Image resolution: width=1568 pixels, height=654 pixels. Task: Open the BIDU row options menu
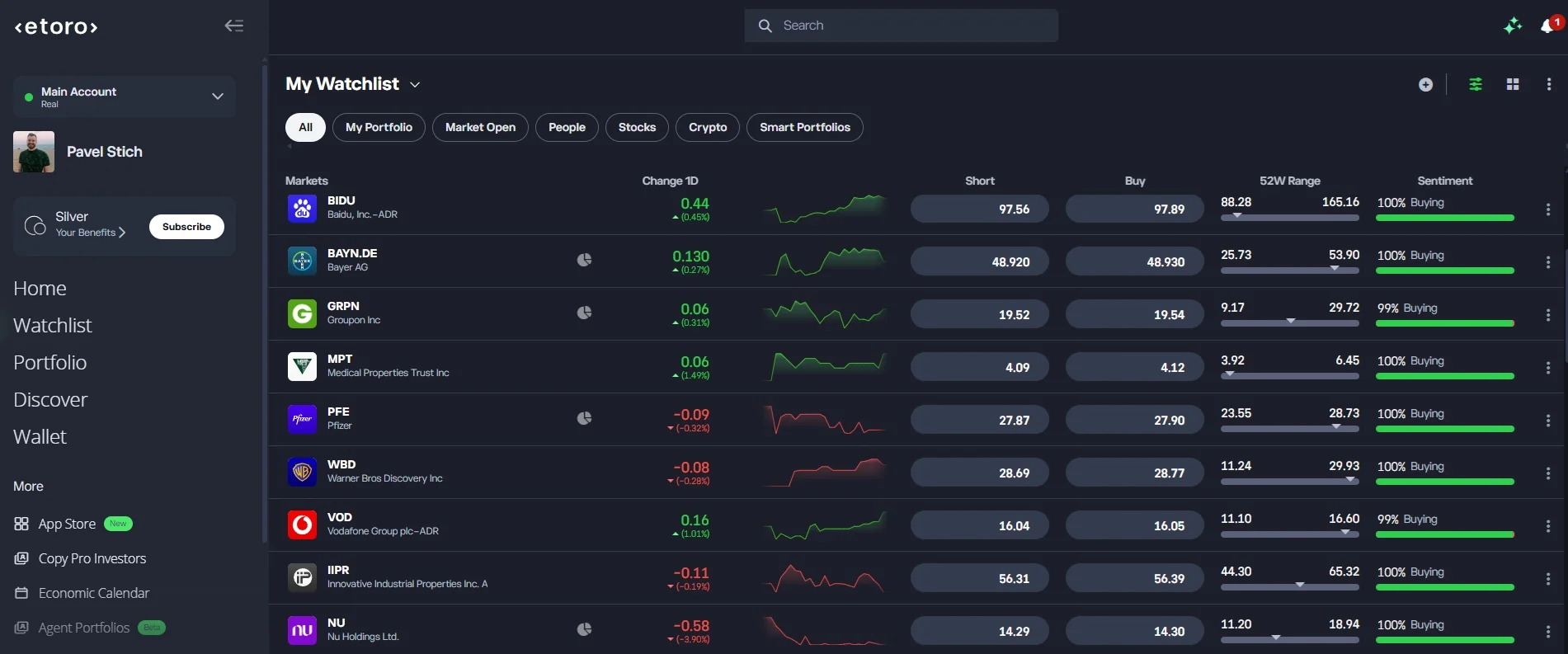1548,209
